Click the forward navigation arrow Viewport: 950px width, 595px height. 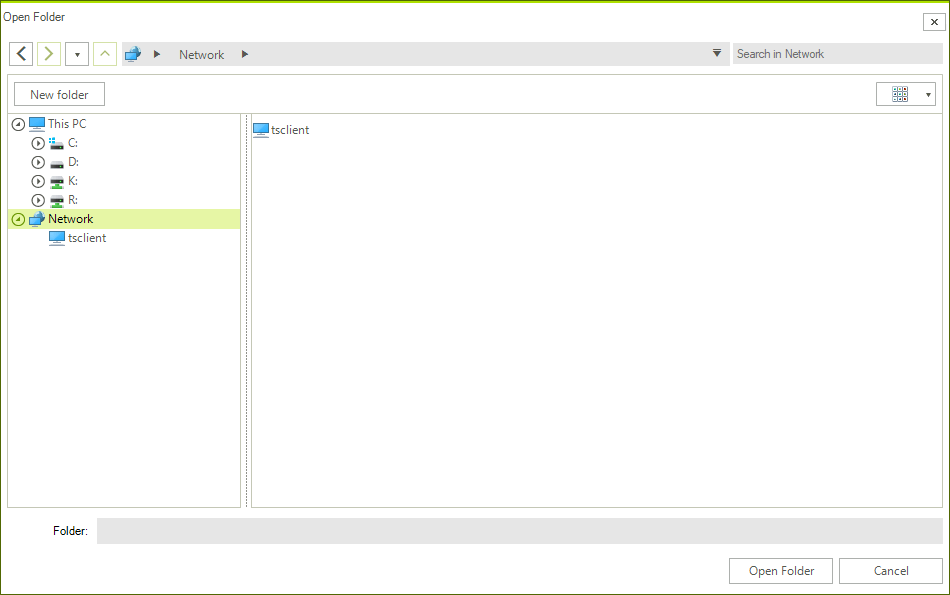48,53
